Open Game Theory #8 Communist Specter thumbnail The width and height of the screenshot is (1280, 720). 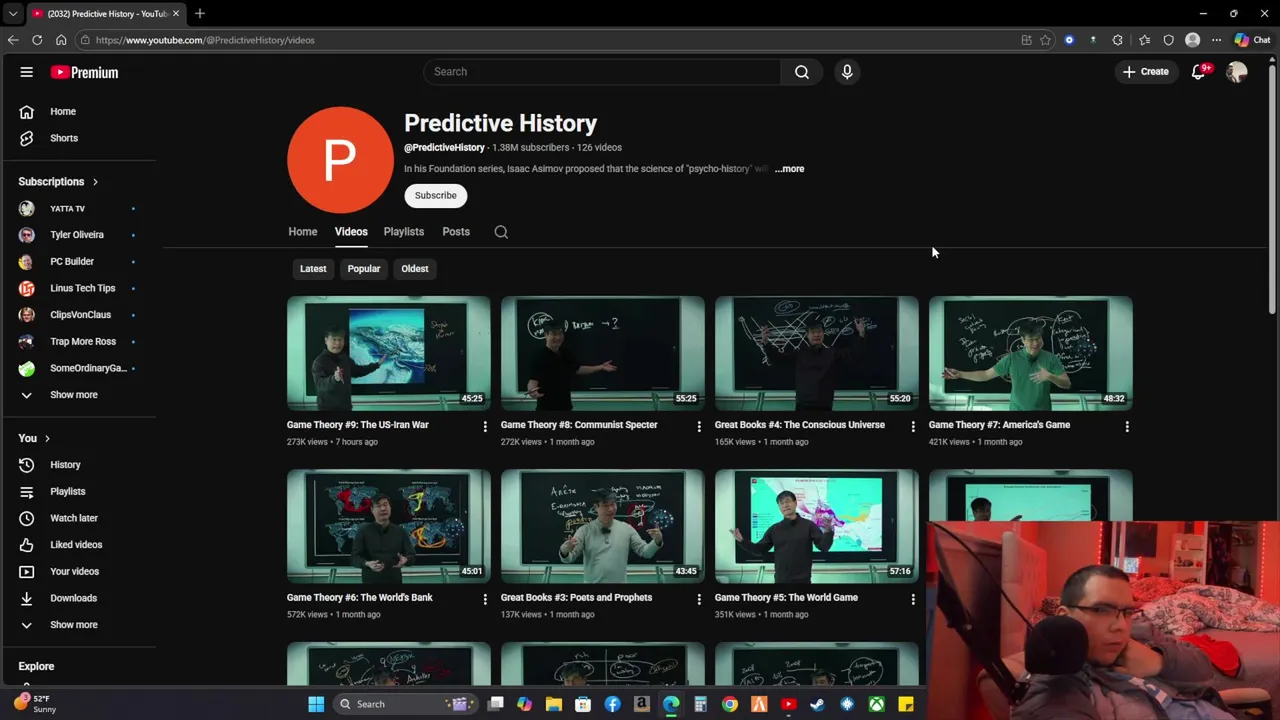603,353
